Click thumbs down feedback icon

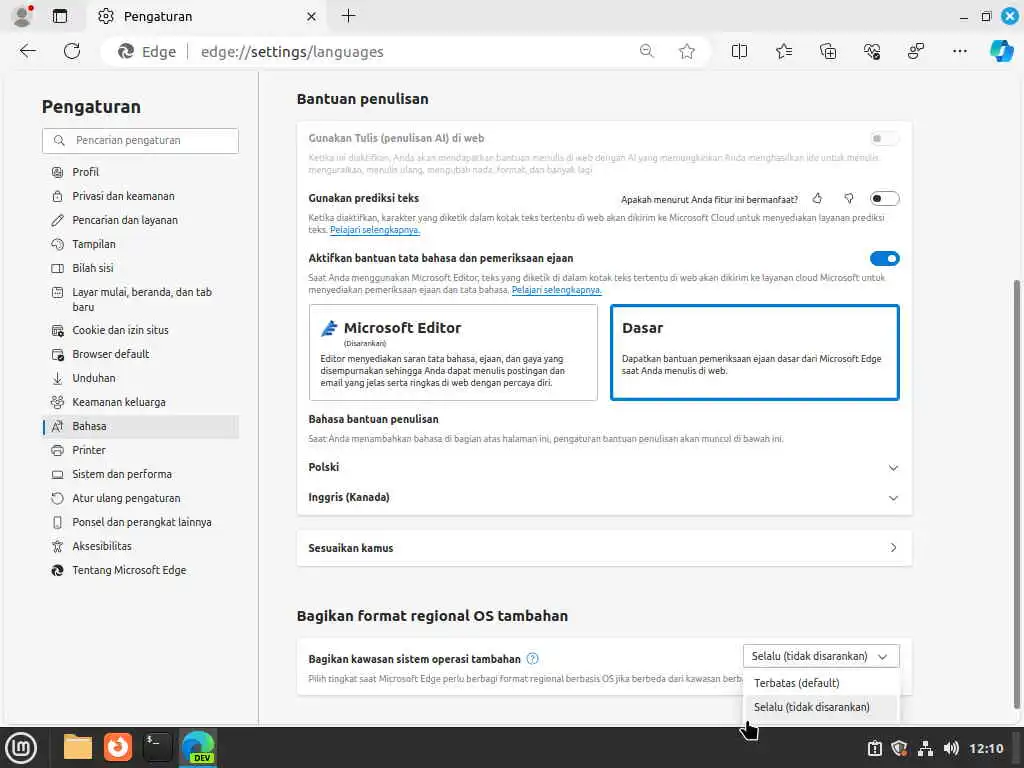click(848, 199)
